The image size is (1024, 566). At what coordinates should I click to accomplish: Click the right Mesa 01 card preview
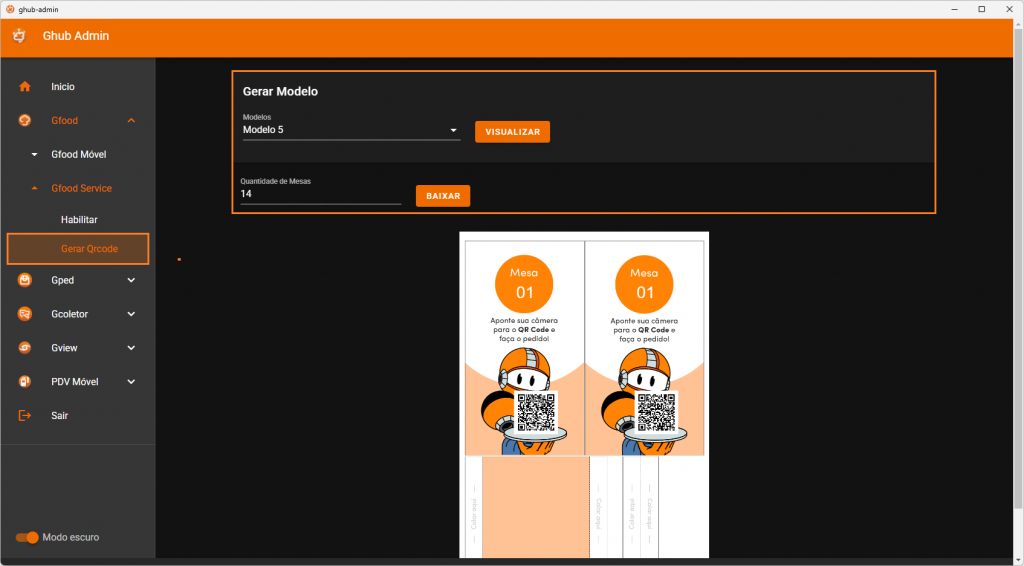(645, 348)
